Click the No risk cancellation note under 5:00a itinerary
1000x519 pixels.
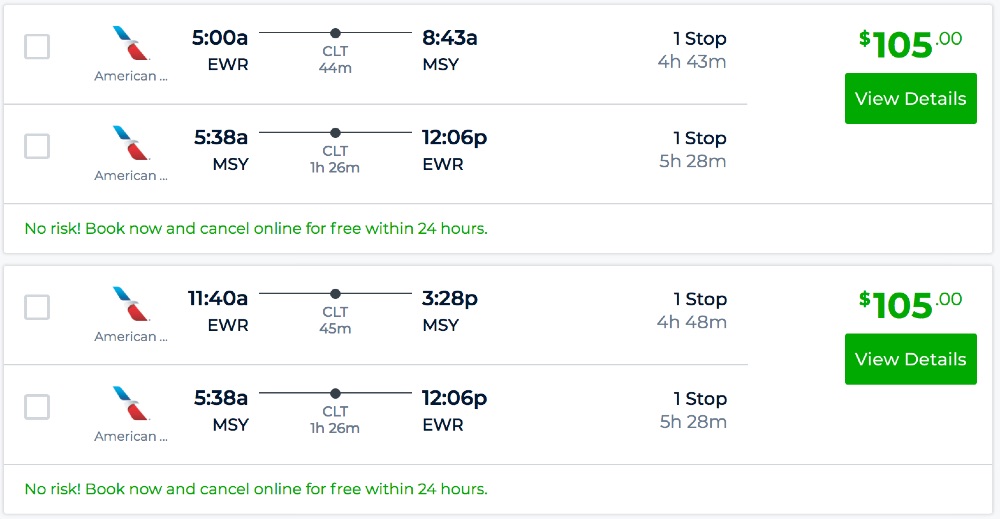click(x=256, y=229)
